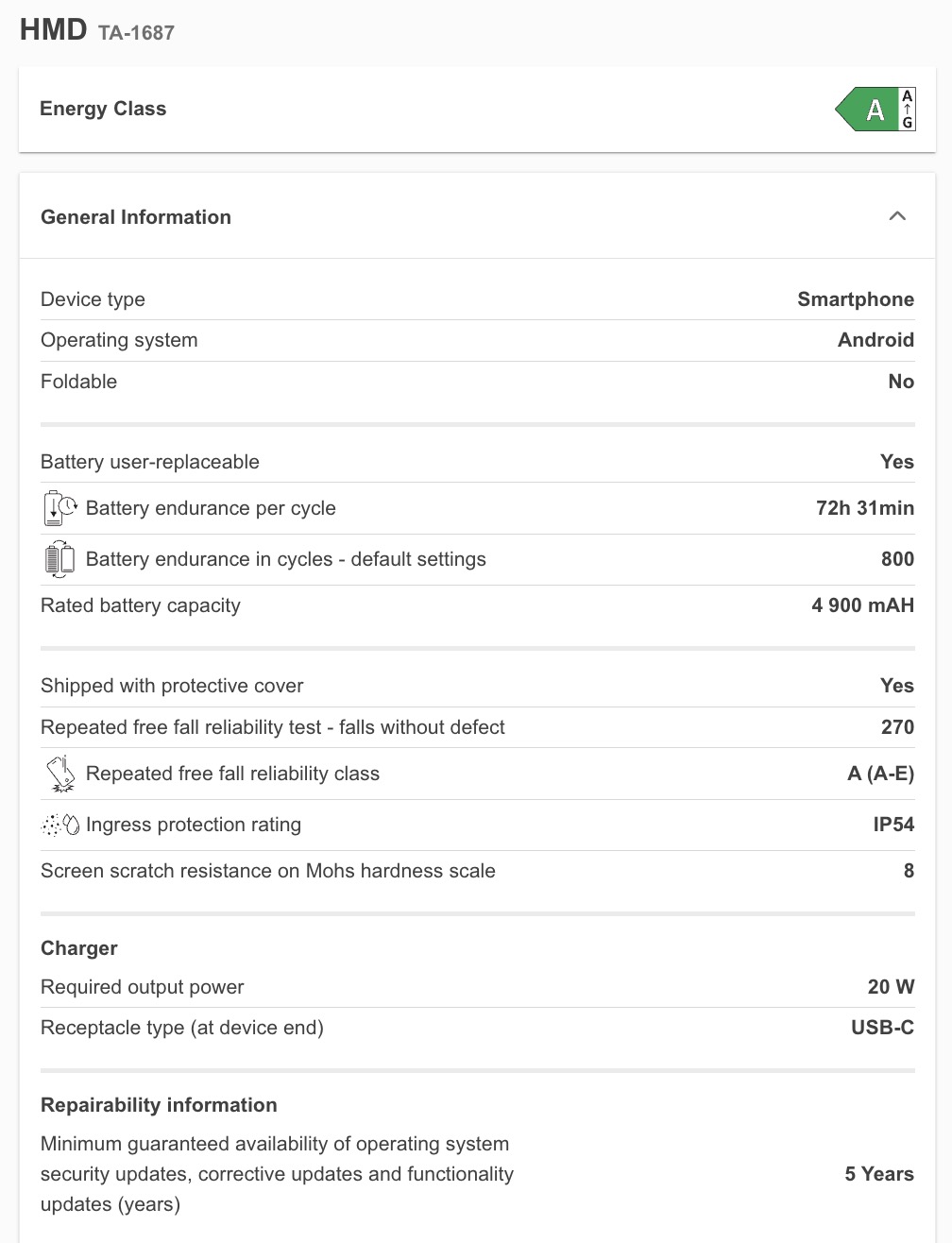
Task: Click the TA-1687 model identifier
Action: coord(136,33)
